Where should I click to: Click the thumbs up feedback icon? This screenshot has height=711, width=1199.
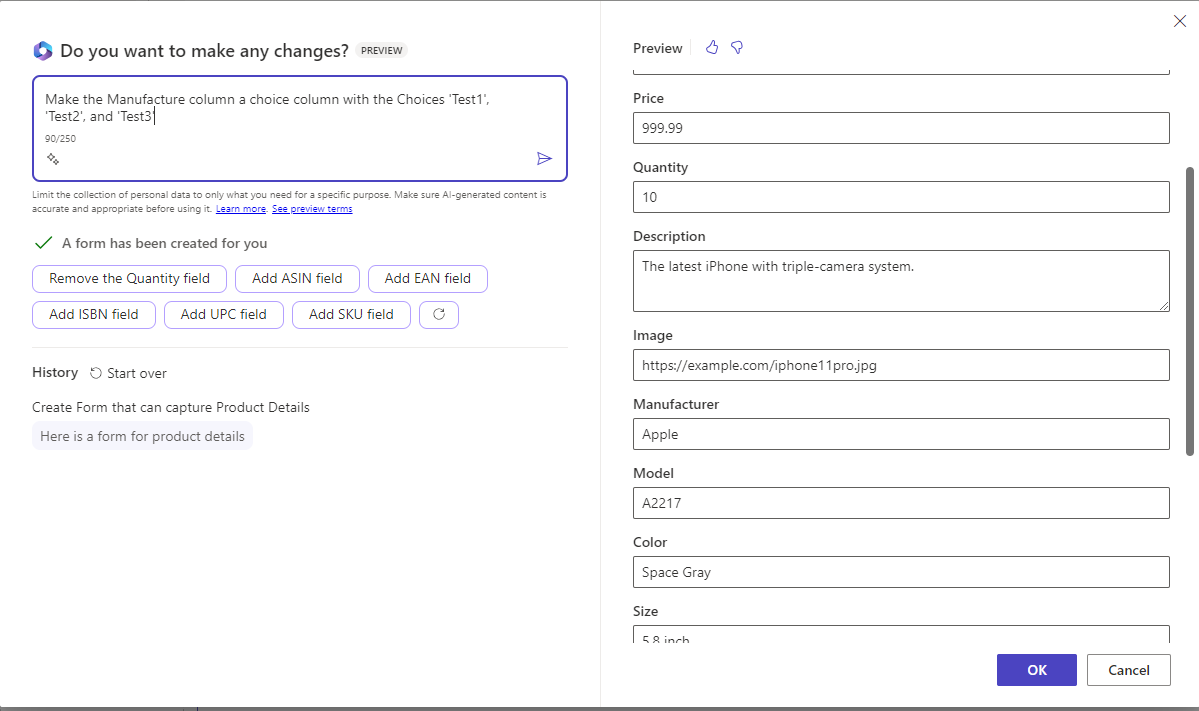(x=712, y=48)
